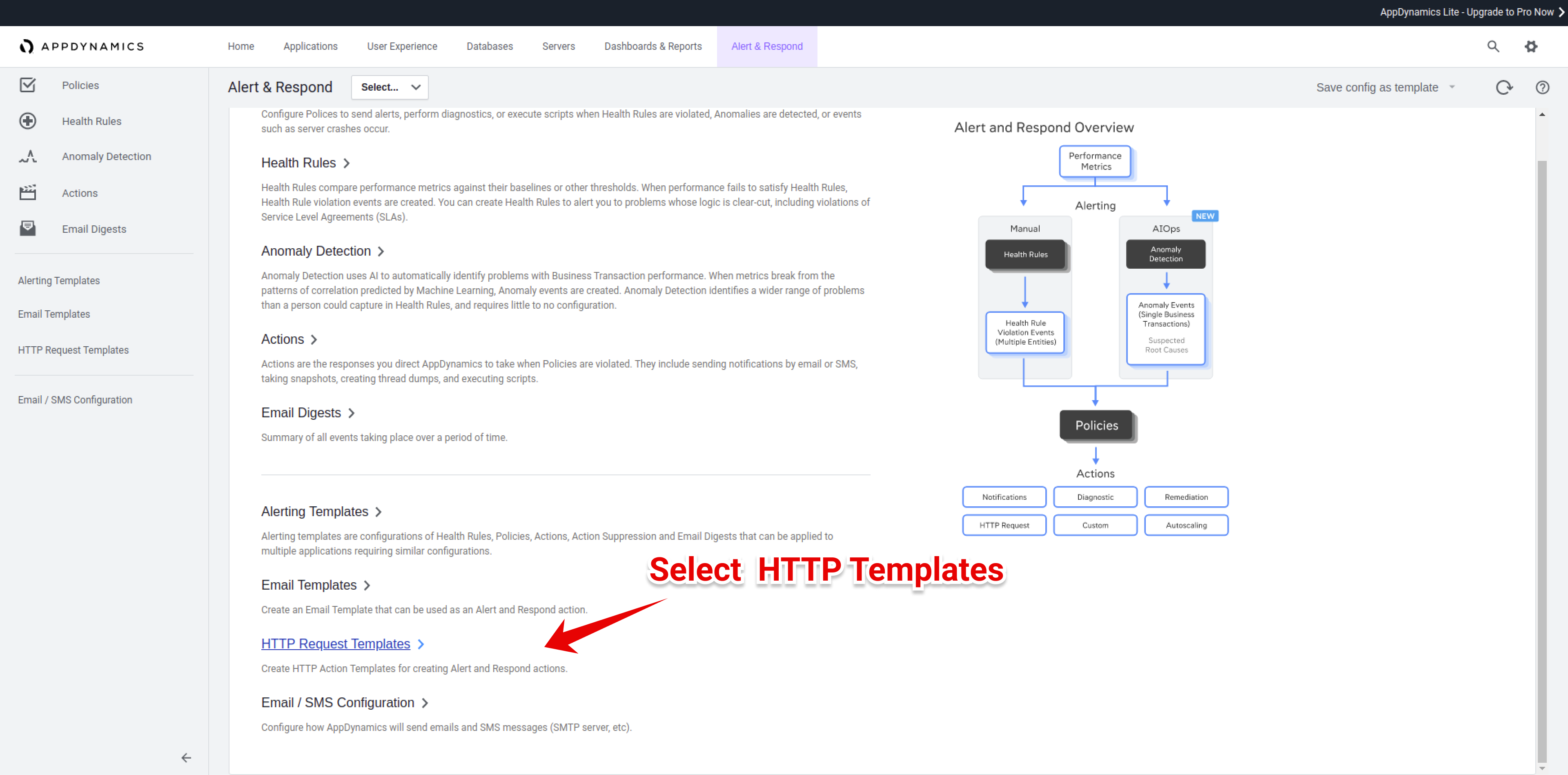The height and width of the screenshot is (775, 1568).
Task: Click the Policies box in the overview diagram
Action: tap(1096, 425)
